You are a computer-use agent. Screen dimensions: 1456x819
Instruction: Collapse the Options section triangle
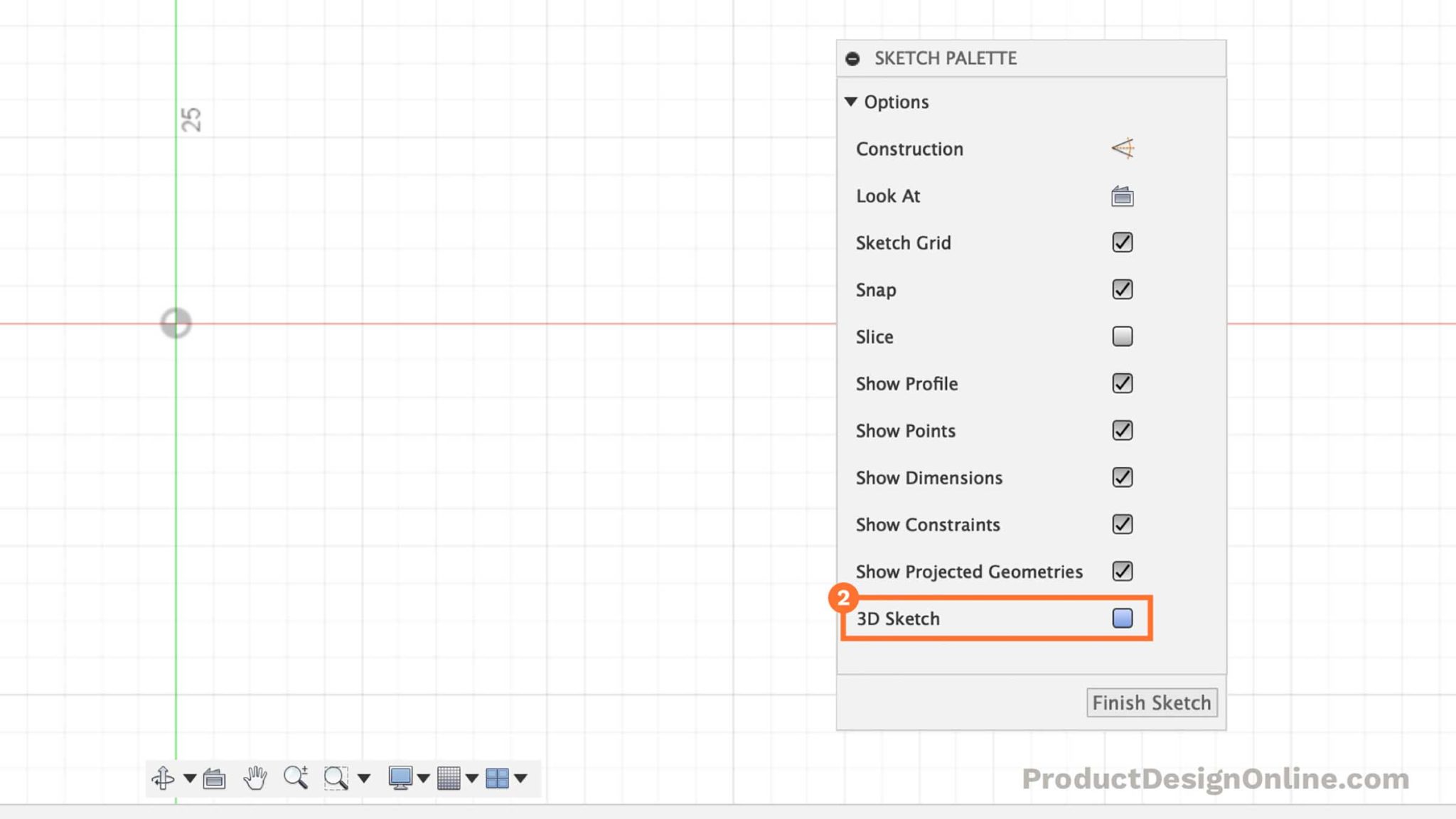[x=850, y=102]
